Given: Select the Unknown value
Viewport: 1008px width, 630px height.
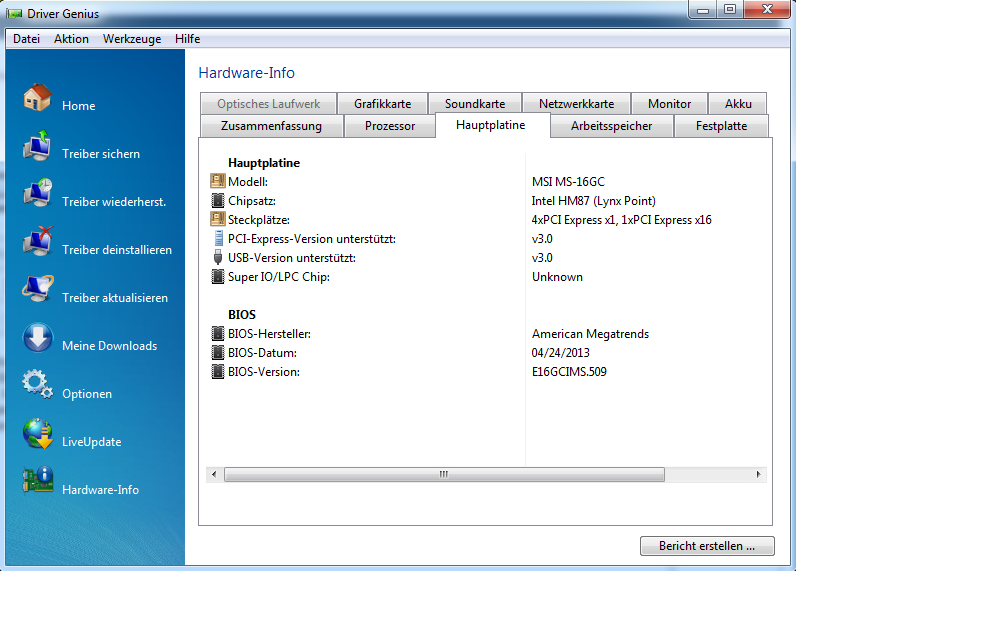Looking at the screenshot, I should [x=557, y=277].
